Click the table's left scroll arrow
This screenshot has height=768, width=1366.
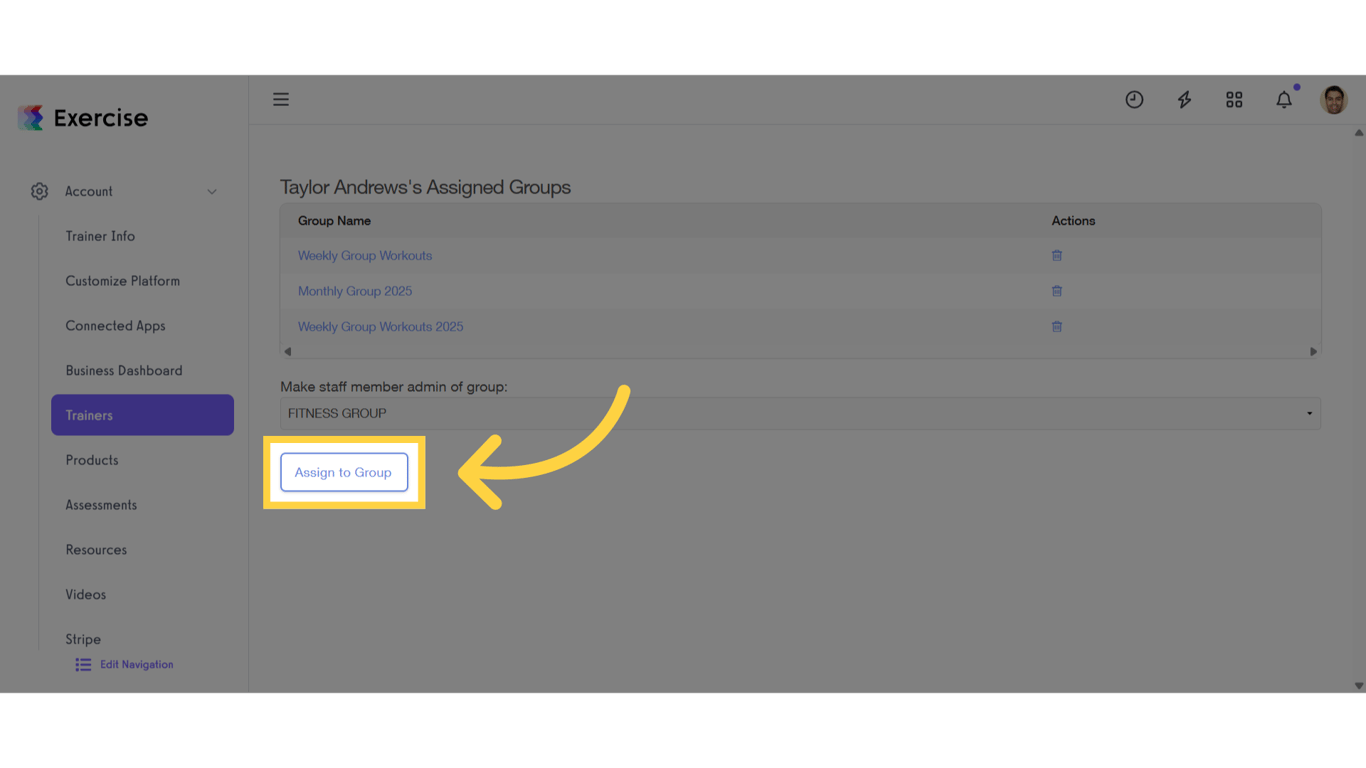click(x=287, y=351)
